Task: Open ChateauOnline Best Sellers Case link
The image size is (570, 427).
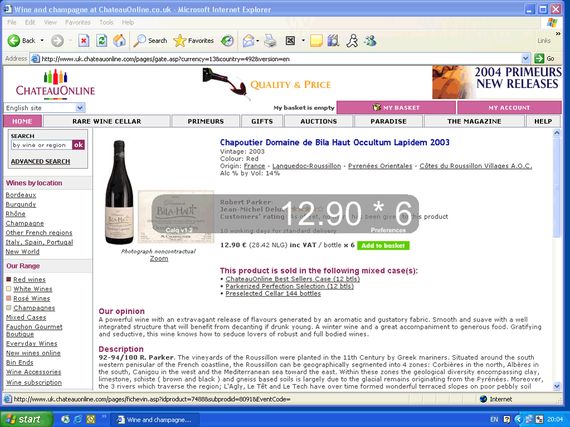Action: [x=293, y=279]
